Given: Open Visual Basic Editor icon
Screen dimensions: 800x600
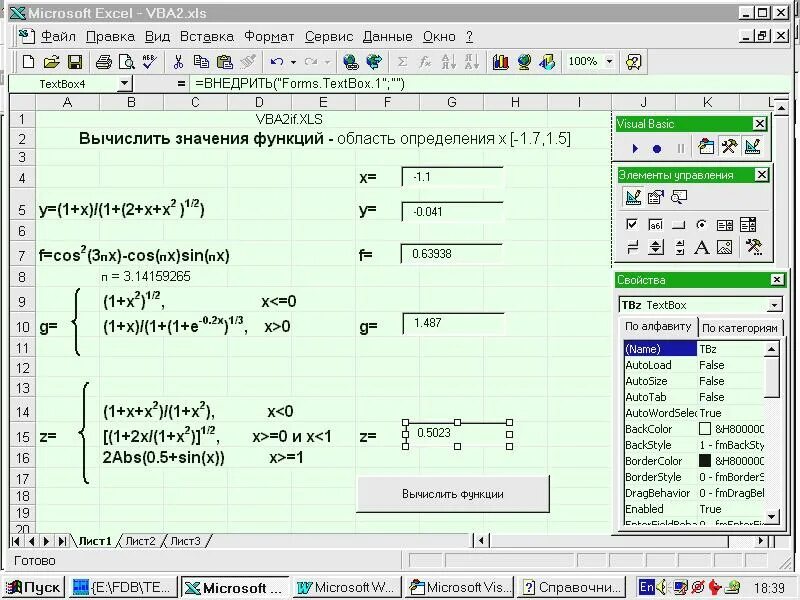Looking at the screenshot, I should pyautogui.click(x=706, y=147).
